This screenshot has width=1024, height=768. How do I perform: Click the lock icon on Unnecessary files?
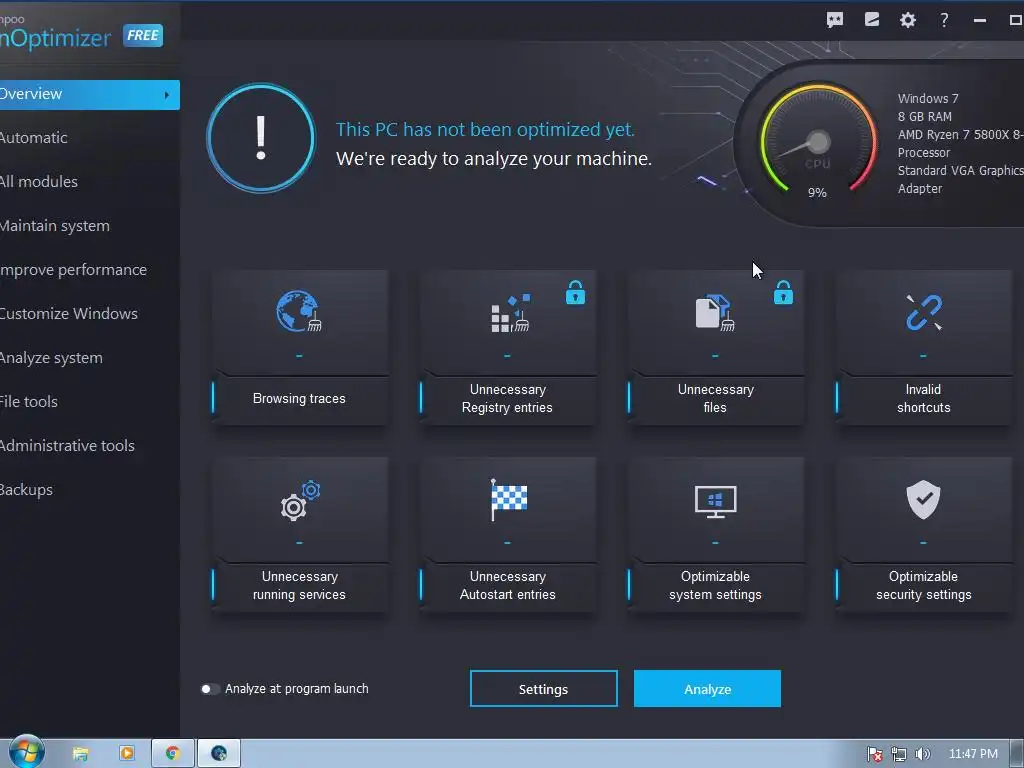(783, 293)
